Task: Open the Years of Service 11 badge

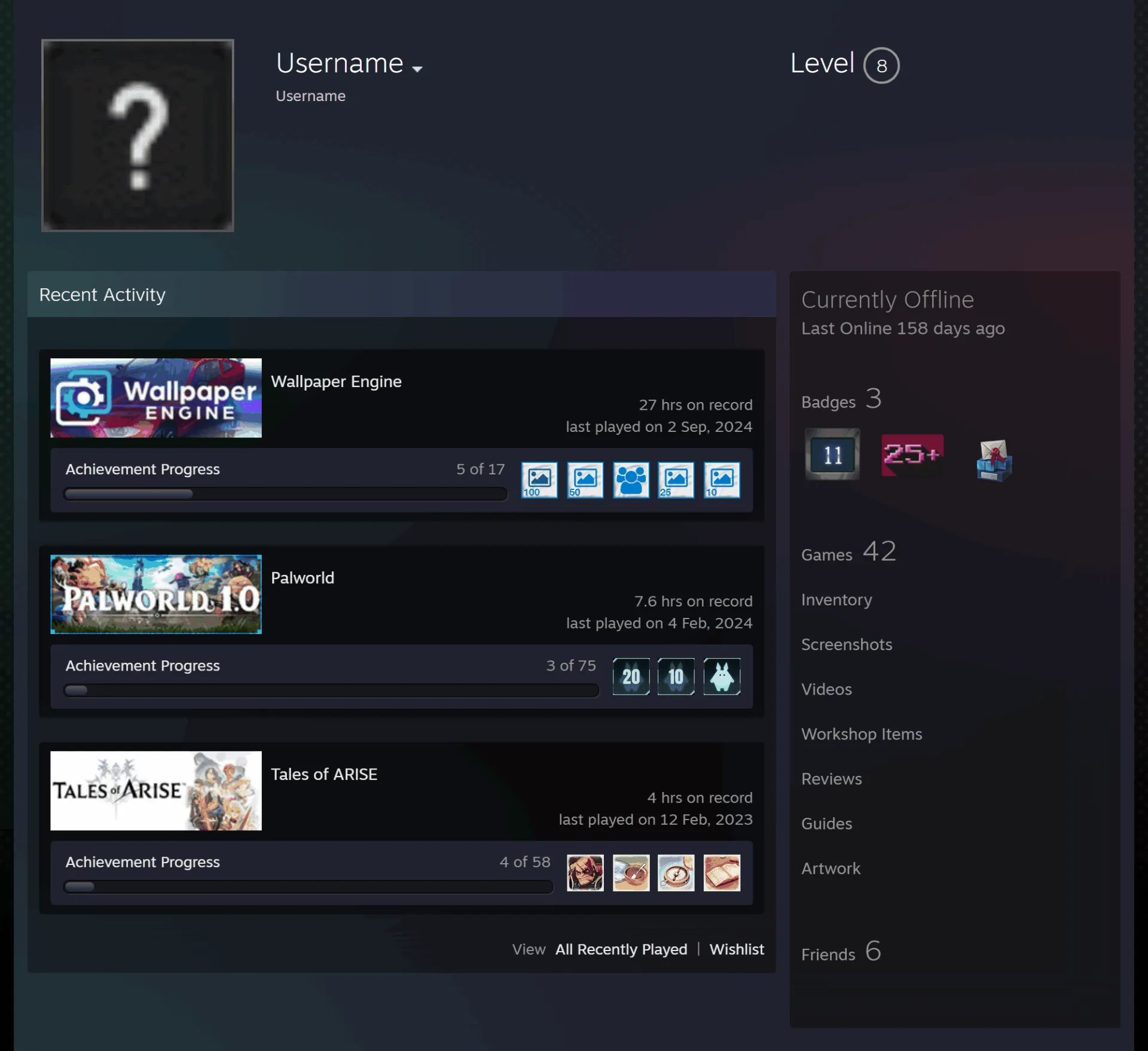Action: 832,454
